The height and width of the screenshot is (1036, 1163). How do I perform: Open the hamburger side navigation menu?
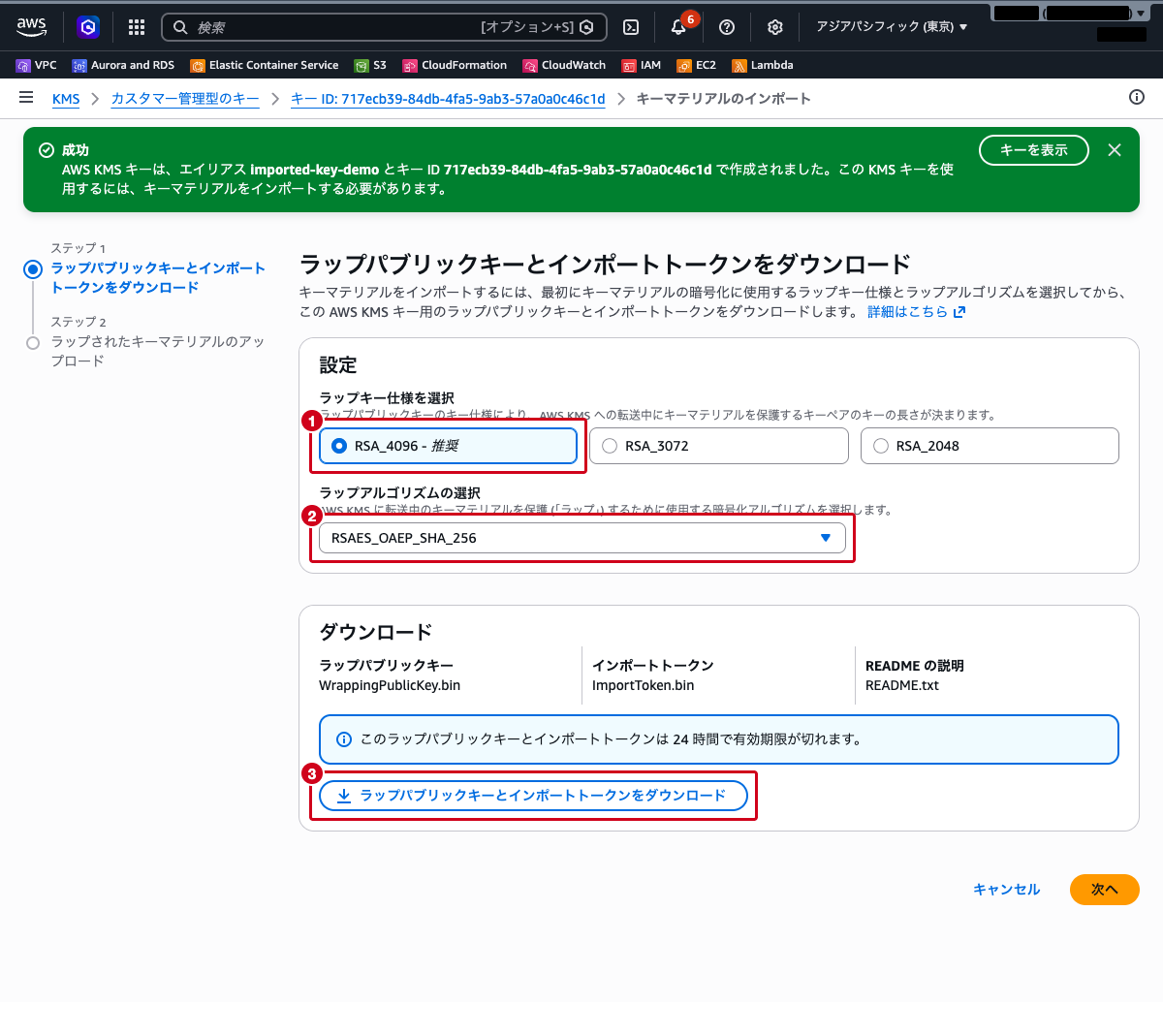26,98
